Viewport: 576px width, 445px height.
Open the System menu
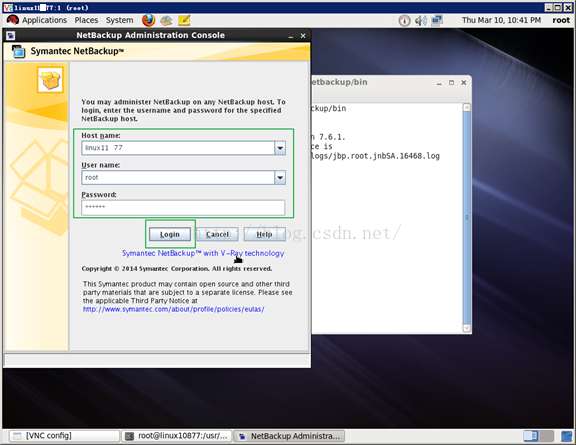[x=119, y=20]
